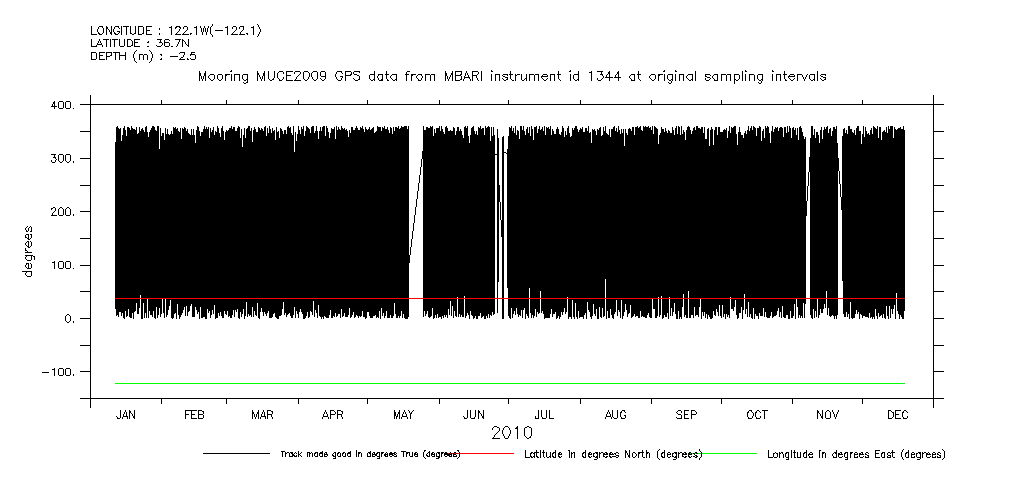Click the plot title mentioning Mooring MUCE2009
The width and height of the screenshot is (1009, 504).
pos(512,77)
